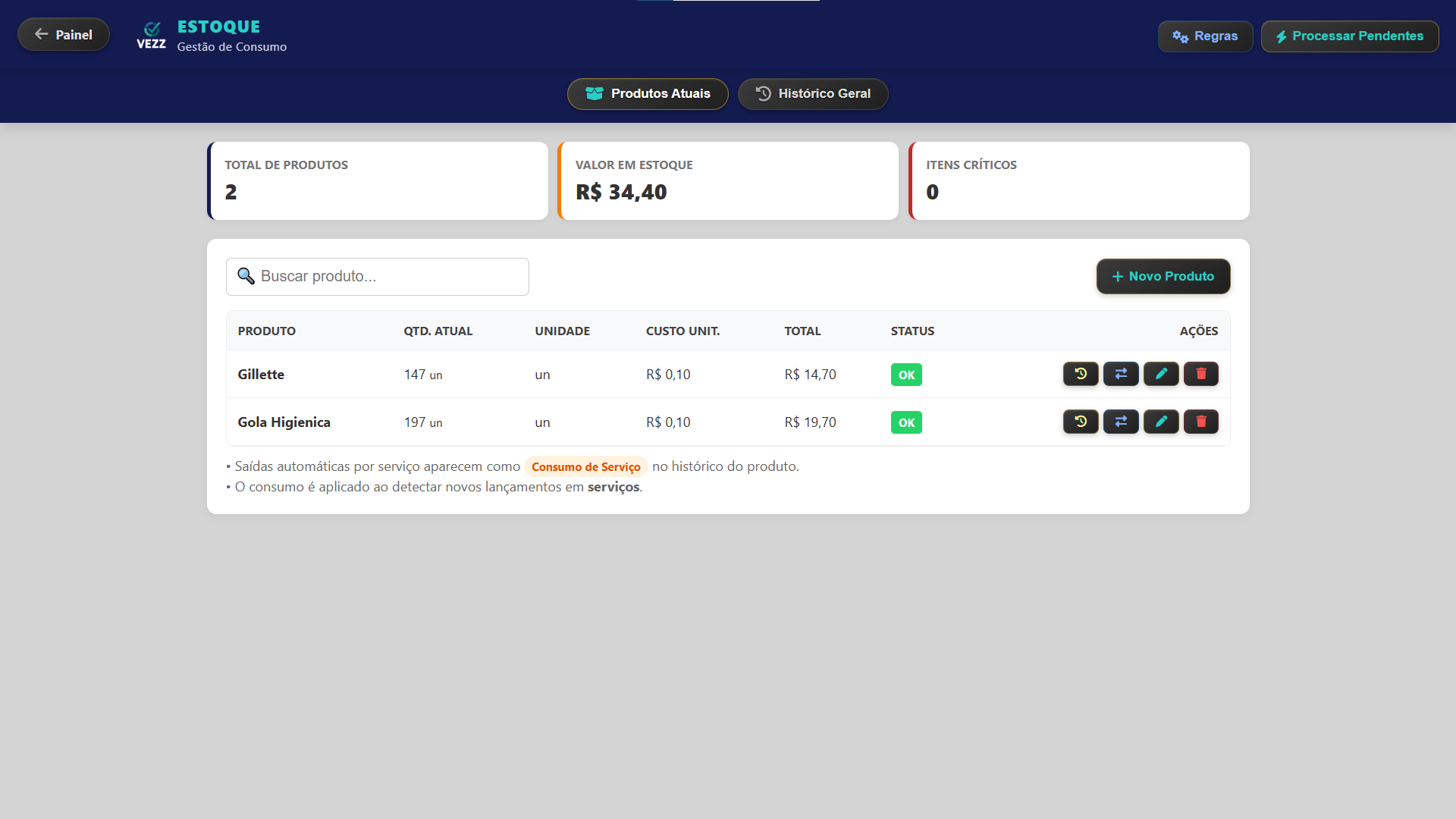Click Processar Pendentes button
Image resolution: width=1456 pixels, height=819 pixels.
(x=1349, y=36)
